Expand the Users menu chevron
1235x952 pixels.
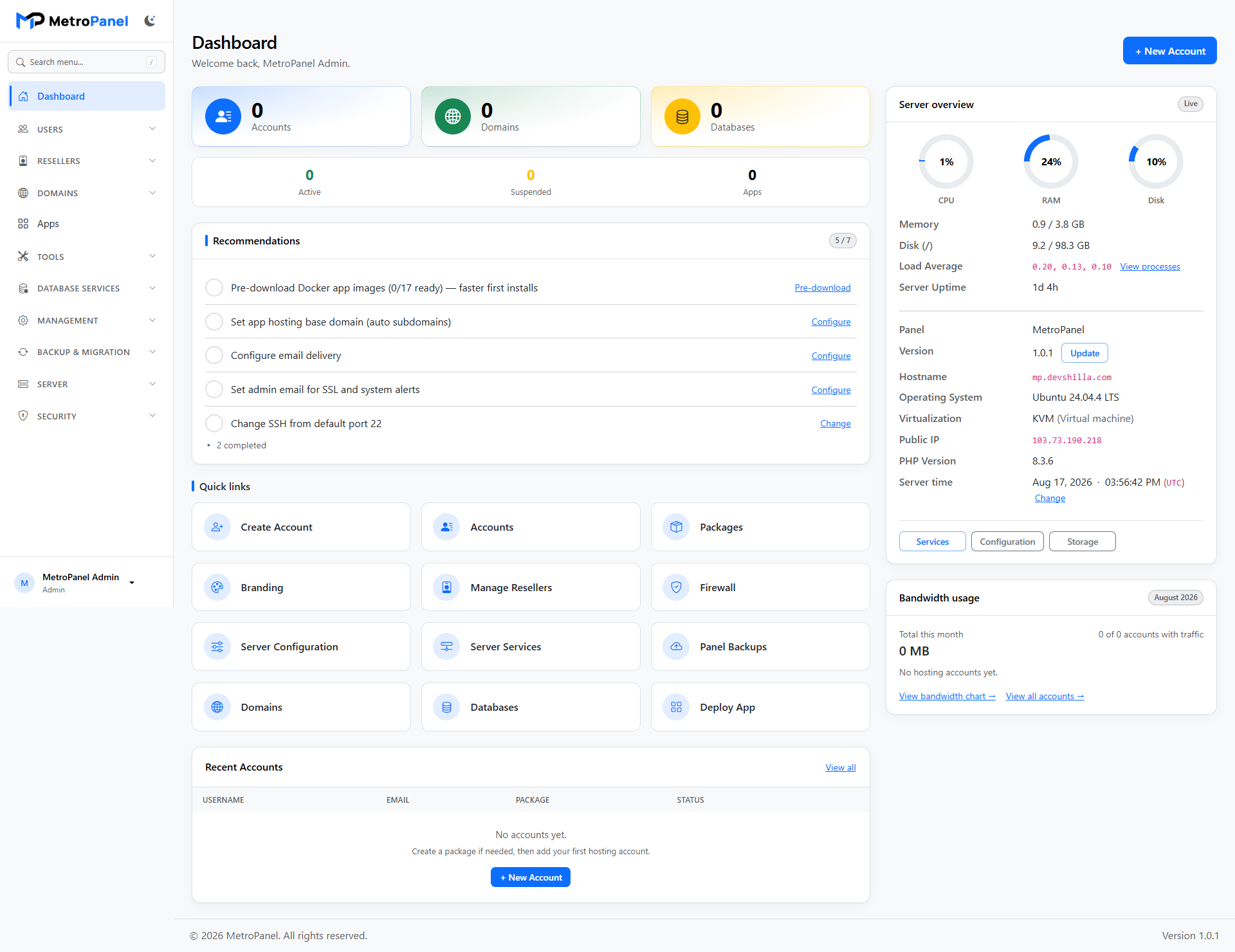(152, 129)
